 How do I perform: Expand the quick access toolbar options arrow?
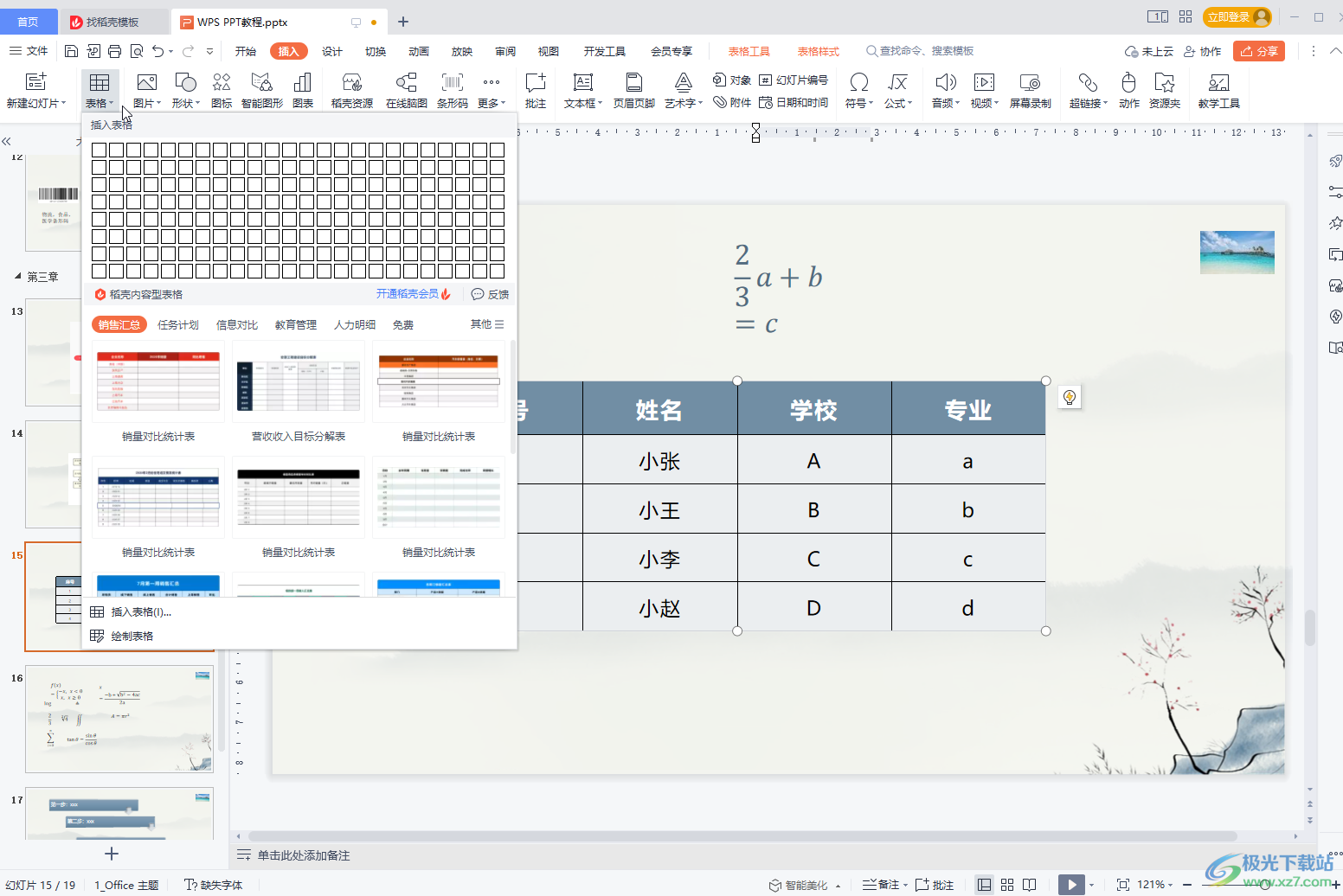210,51
